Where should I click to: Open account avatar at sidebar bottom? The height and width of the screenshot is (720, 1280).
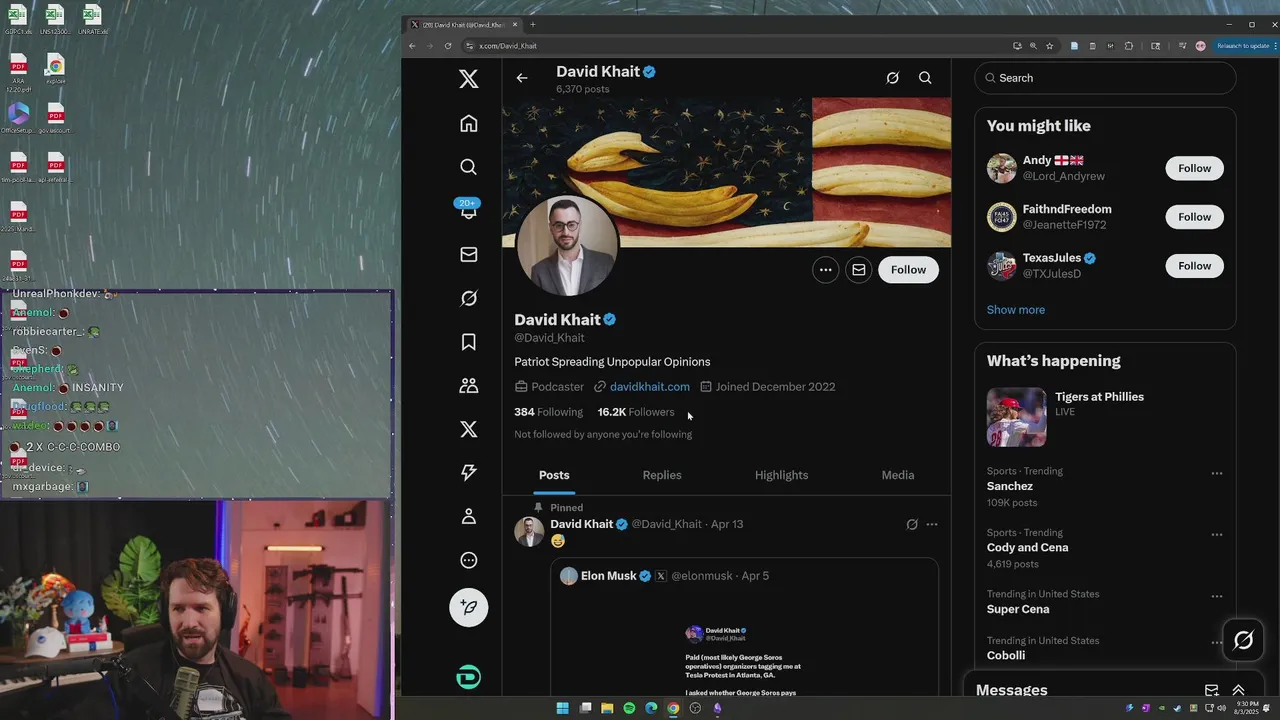[x=468, y=677]
